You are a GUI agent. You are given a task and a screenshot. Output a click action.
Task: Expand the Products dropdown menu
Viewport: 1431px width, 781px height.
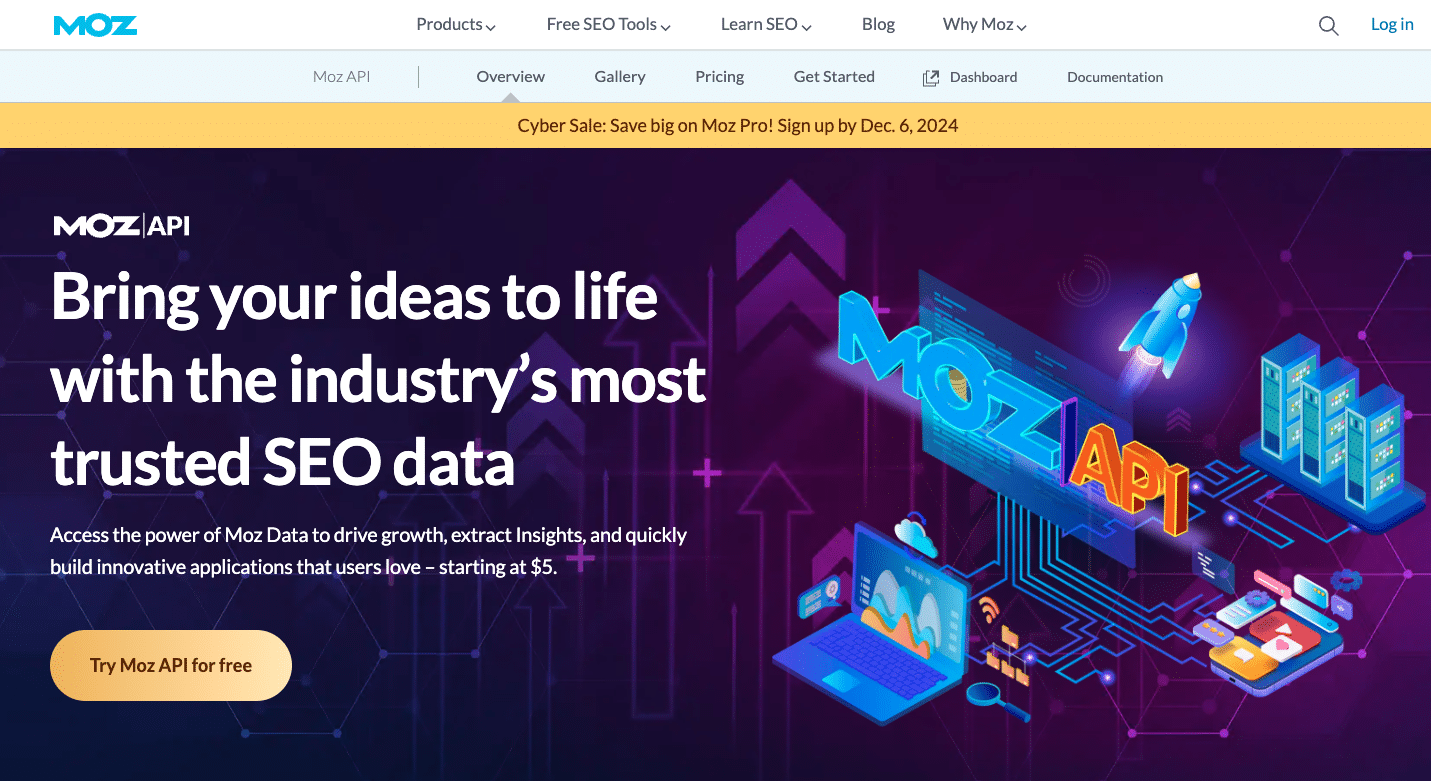pyautogui.click(x=456, y=25)
